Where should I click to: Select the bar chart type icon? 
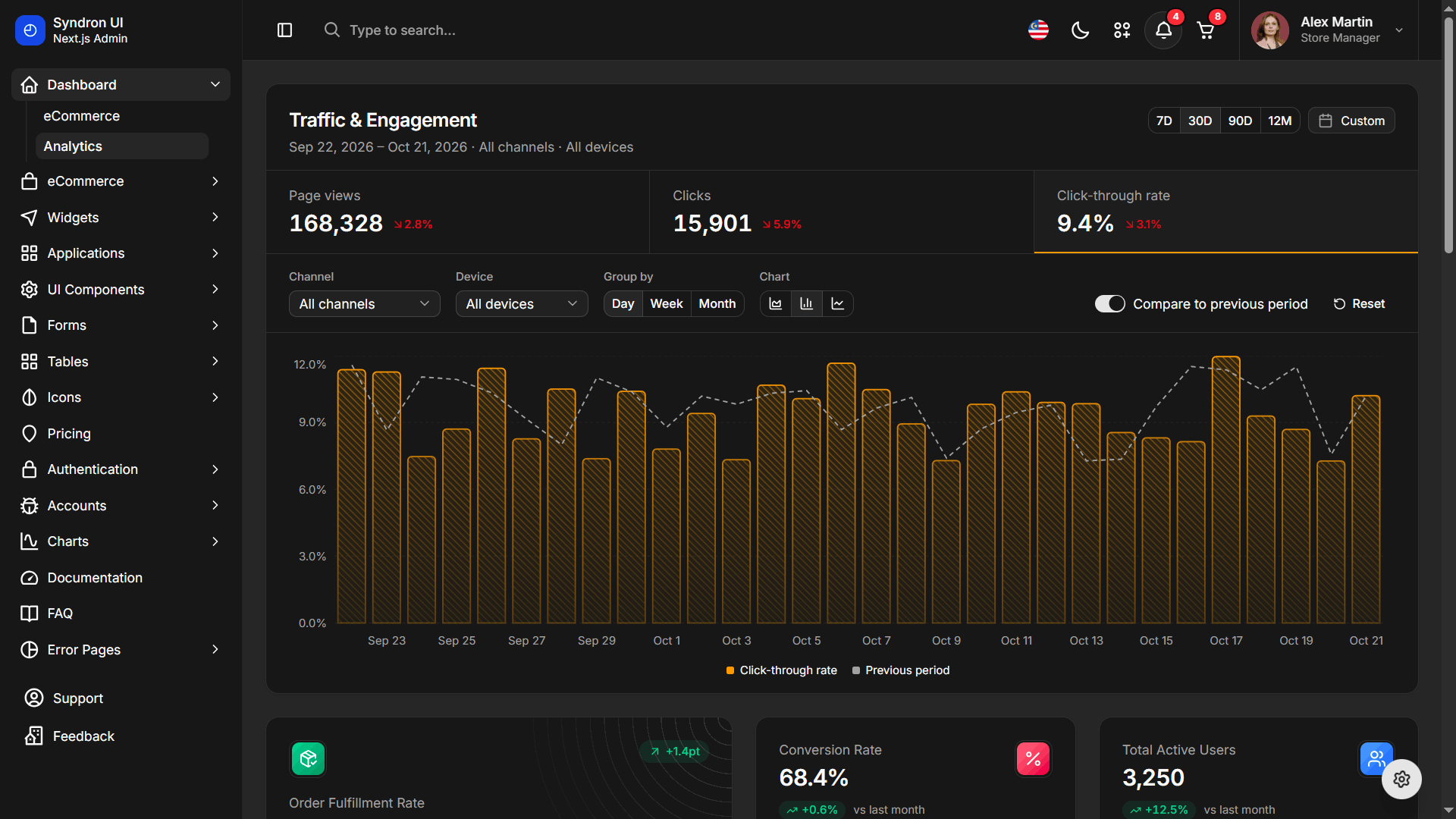point(806,304)
